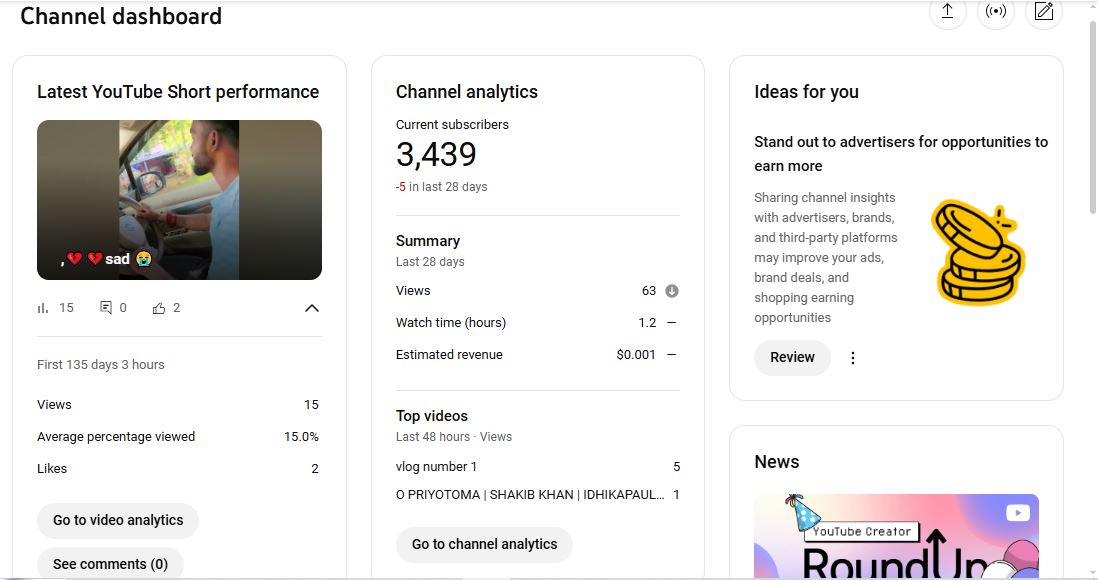Click the likes thumbs-up icon showing 2

tap(159, 308)
